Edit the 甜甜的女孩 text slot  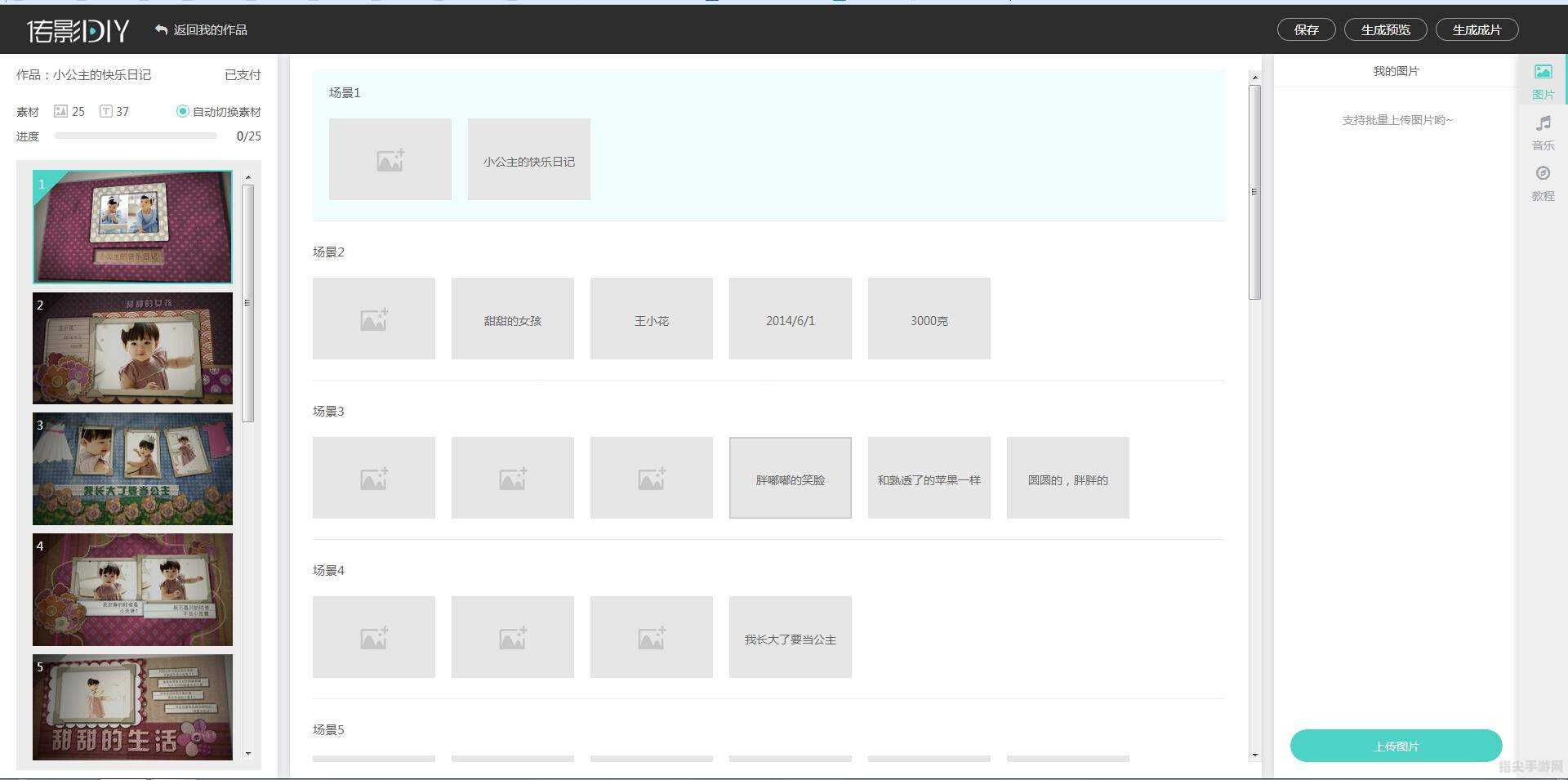pyautogui.click(x=513, y=319)
